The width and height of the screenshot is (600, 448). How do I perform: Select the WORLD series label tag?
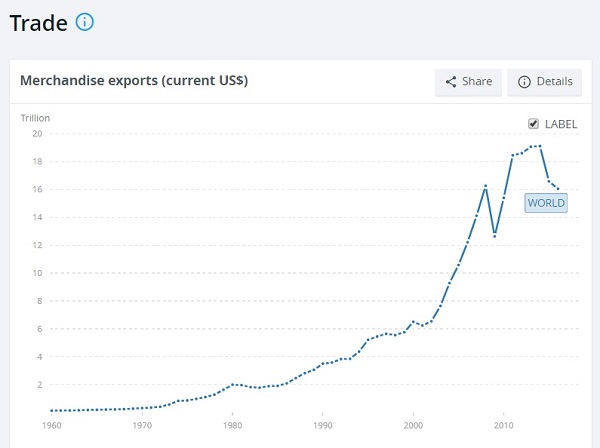546,203
